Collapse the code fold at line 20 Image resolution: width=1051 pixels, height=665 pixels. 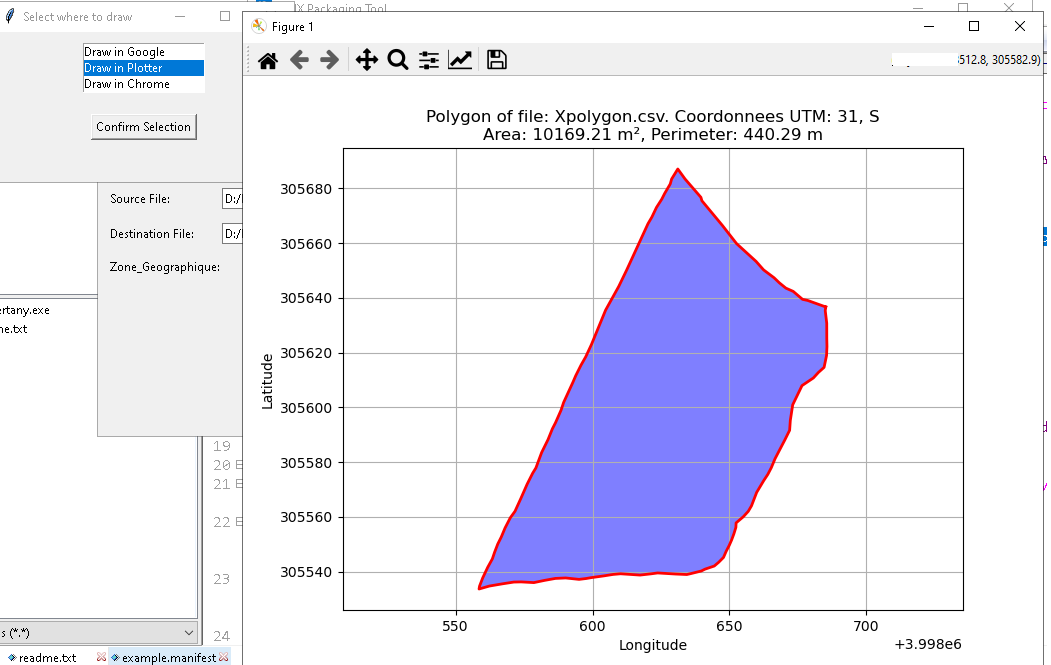tap(238, 465)
